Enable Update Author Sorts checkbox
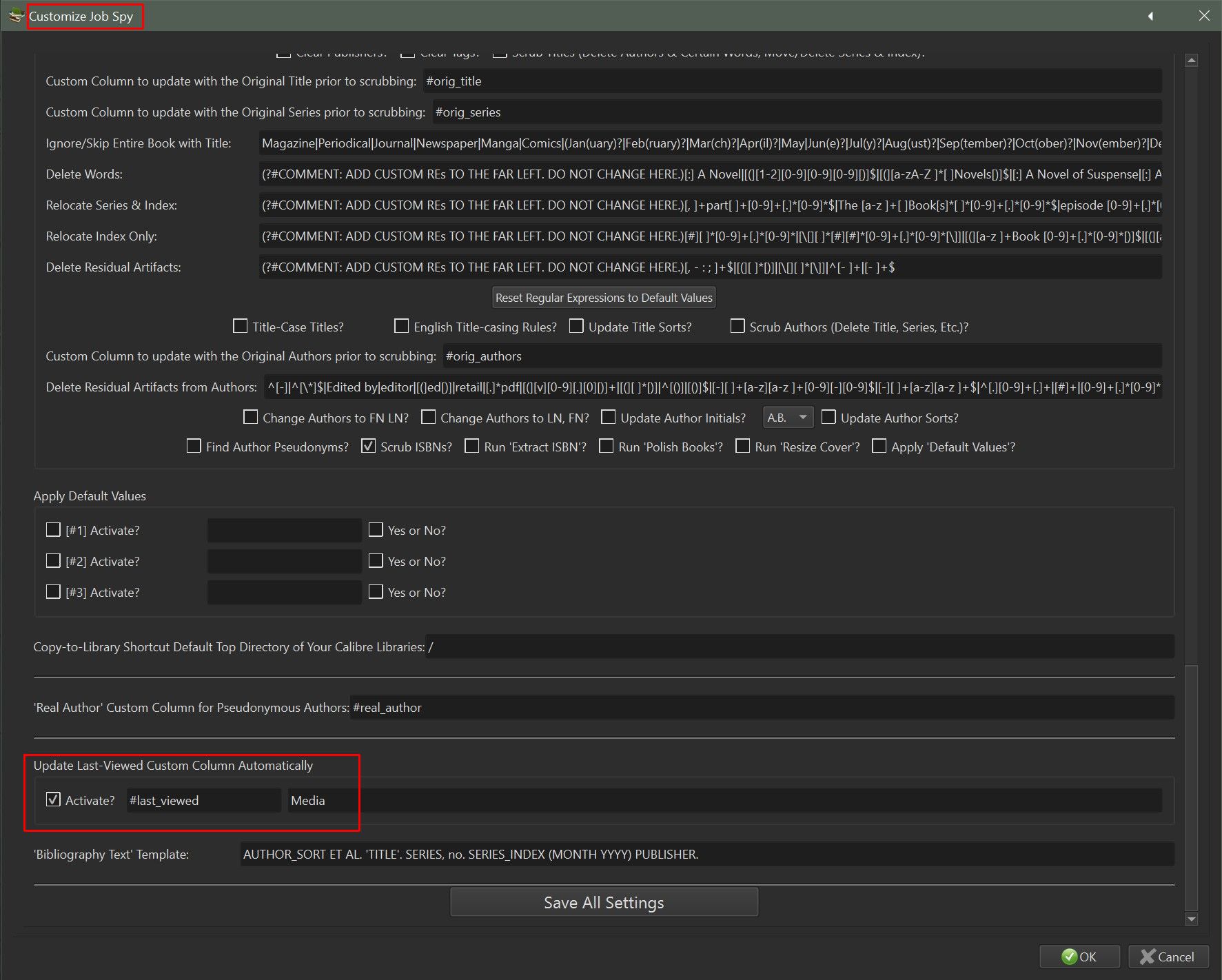 coord(828,418)
